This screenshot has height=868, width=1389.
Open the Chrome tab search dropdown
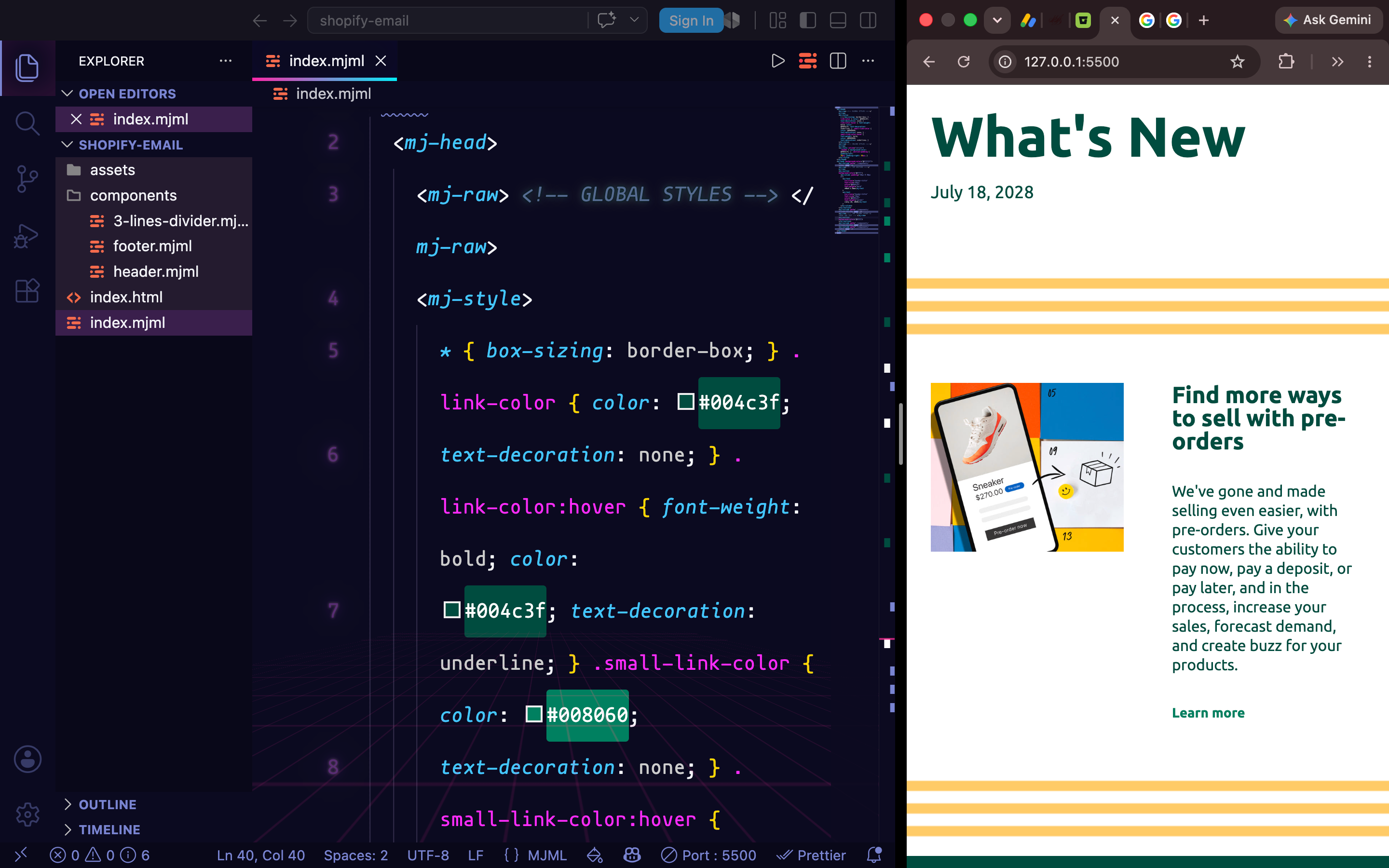[x=997, y=21]
